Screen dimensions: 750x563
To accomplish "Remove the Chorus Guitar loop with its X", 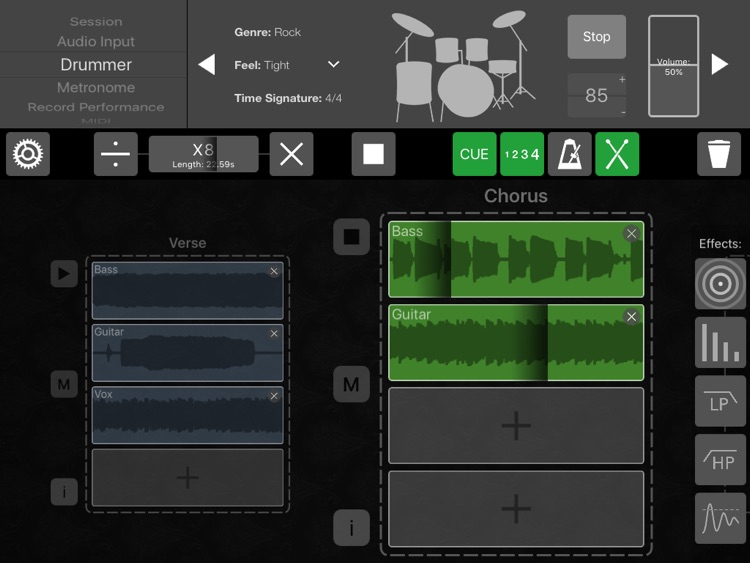I will (631, 317).
